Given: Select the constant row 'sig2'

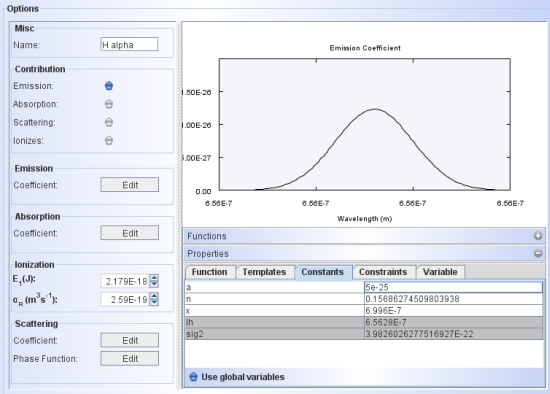Looking at the screenshot, I should (275, 334).
